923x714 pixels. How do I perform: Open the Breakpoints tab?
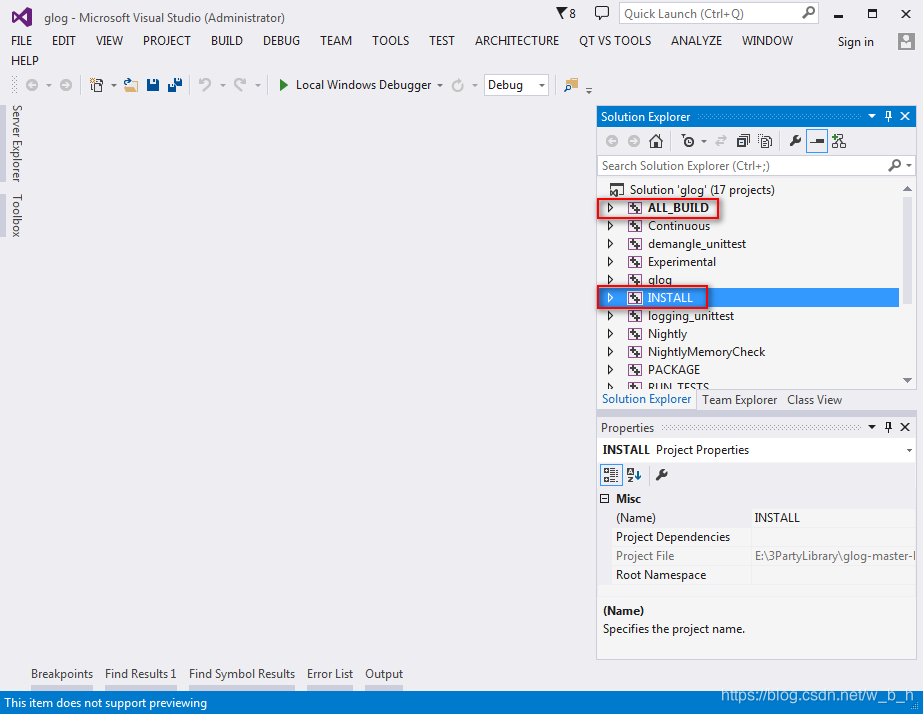[x=62, y=674]
